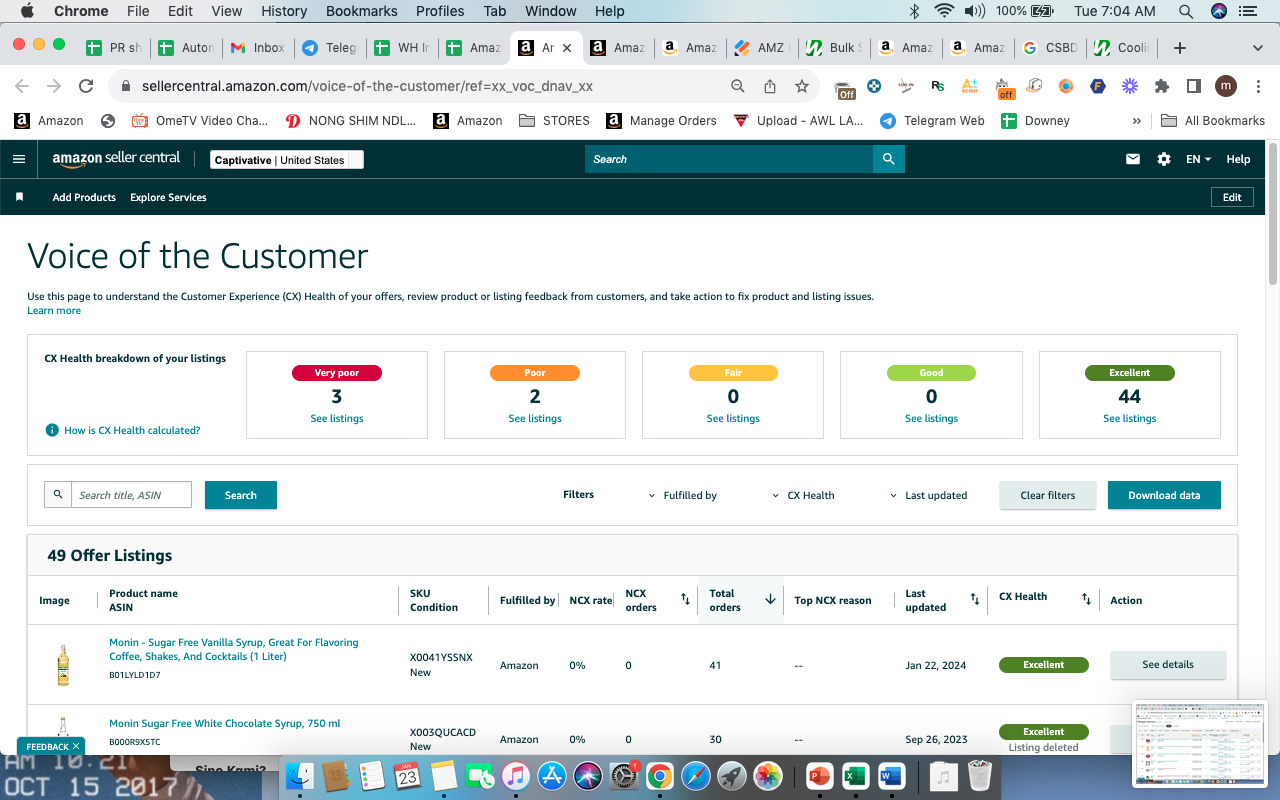Click the Amazon Seller Central logo
The width and height of the screenshot is (1280, 800).
[x=116, y=159]
